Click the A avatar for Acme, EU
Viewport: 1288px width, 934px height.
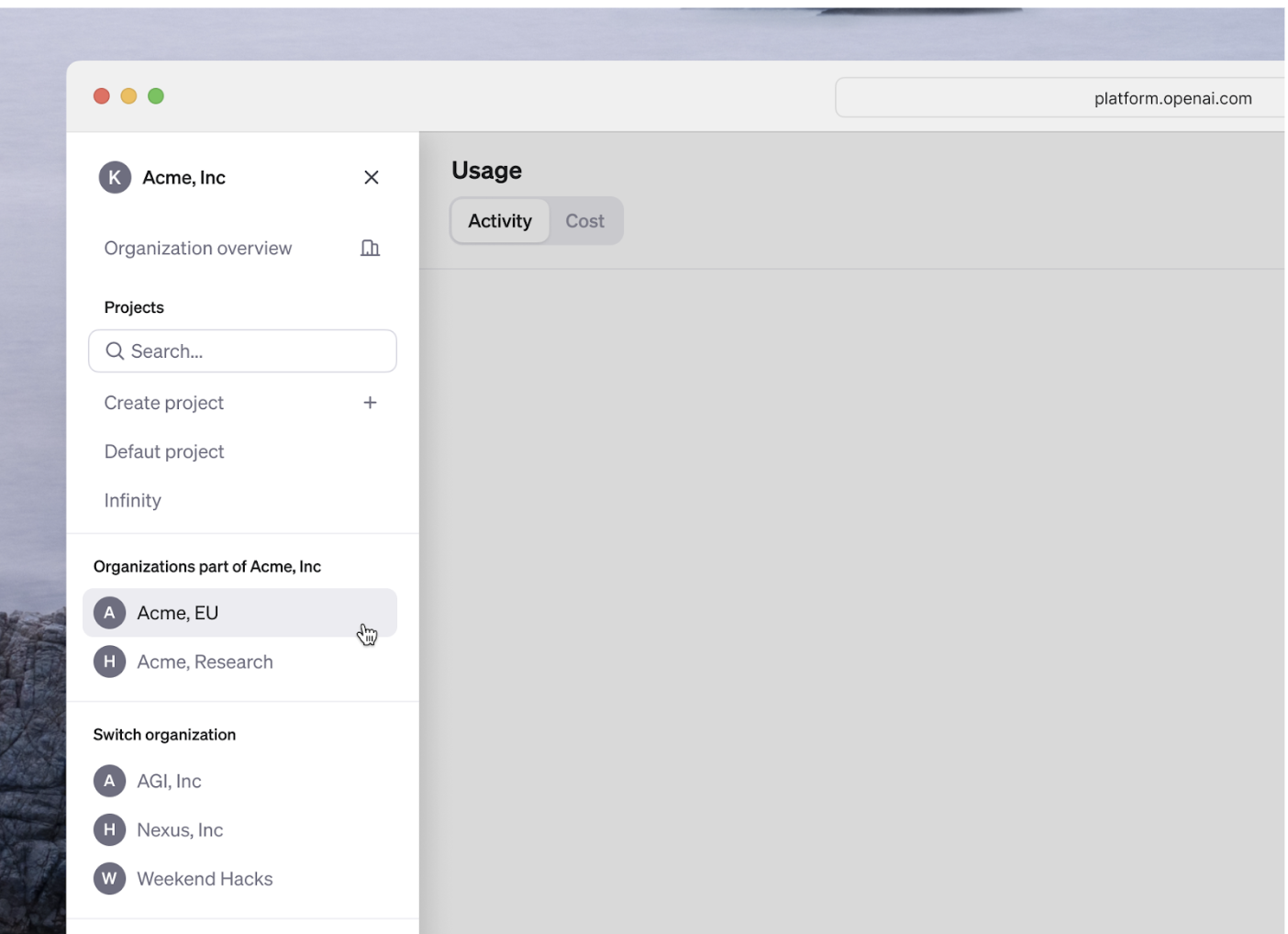(x=109, y=613)
